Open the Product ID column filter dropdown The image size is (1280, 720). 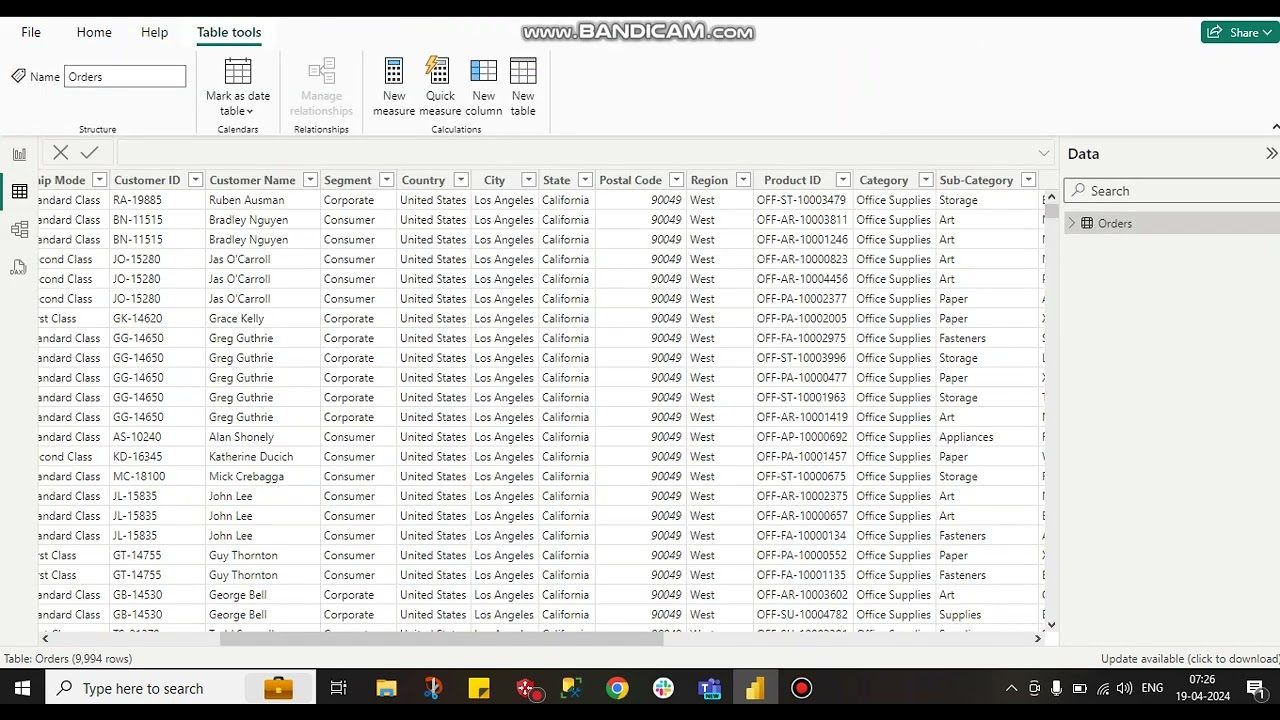(x=843, y=180)
